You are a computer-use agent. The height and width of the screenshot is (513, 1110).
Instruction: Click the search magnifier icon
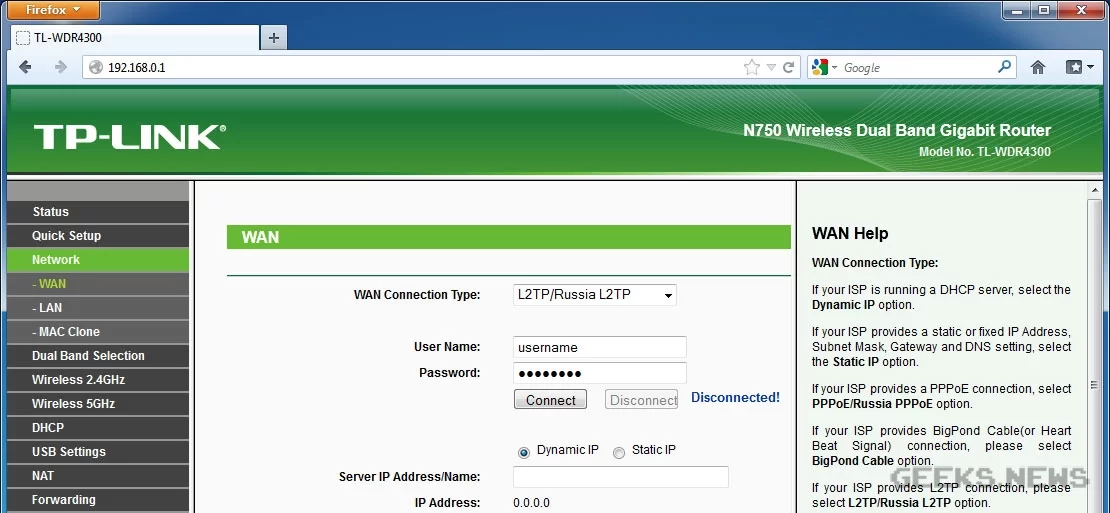(x=1005, y=67)
